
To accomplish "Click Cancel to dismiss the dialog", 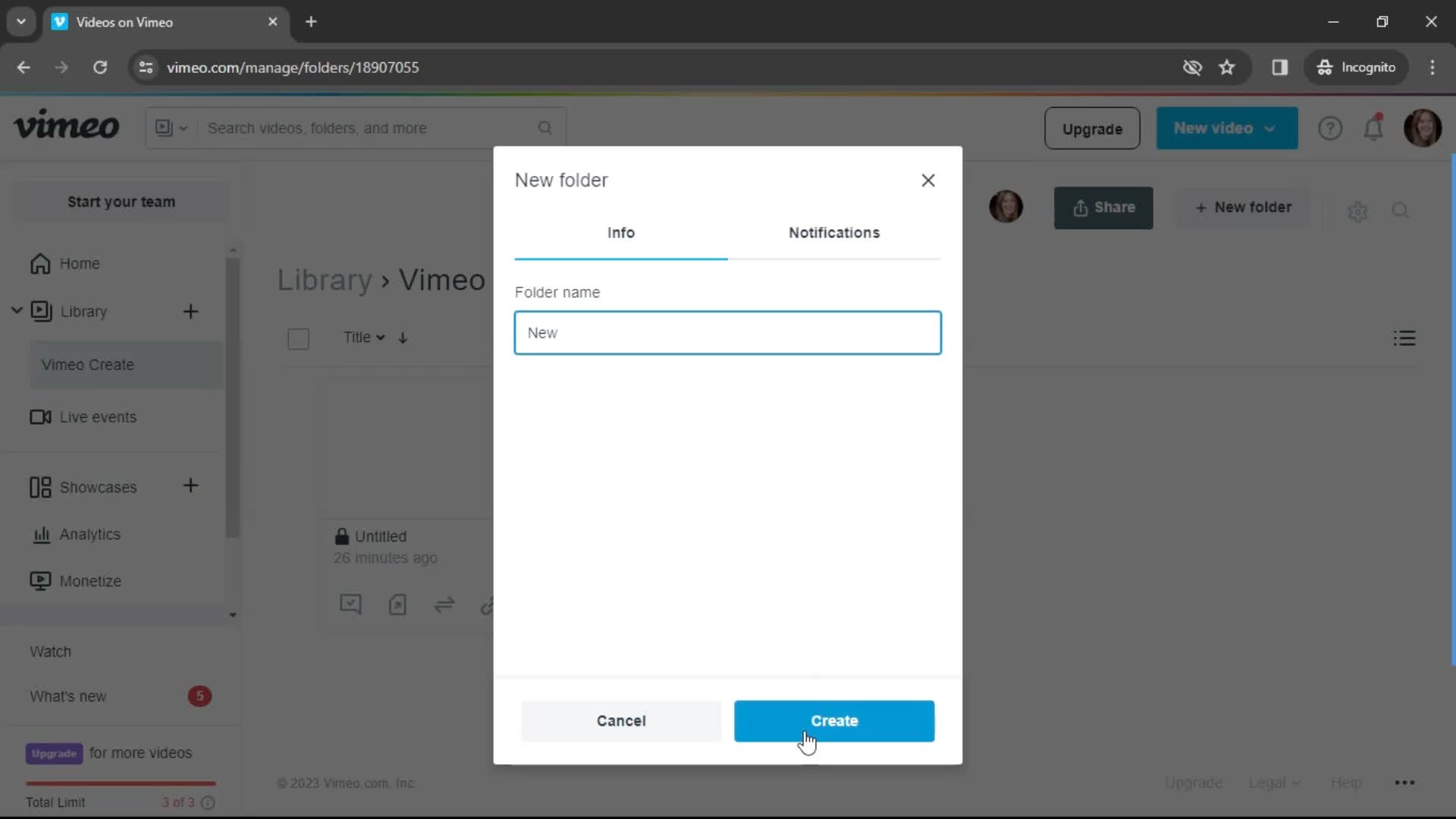I will (x=622, y=721).
